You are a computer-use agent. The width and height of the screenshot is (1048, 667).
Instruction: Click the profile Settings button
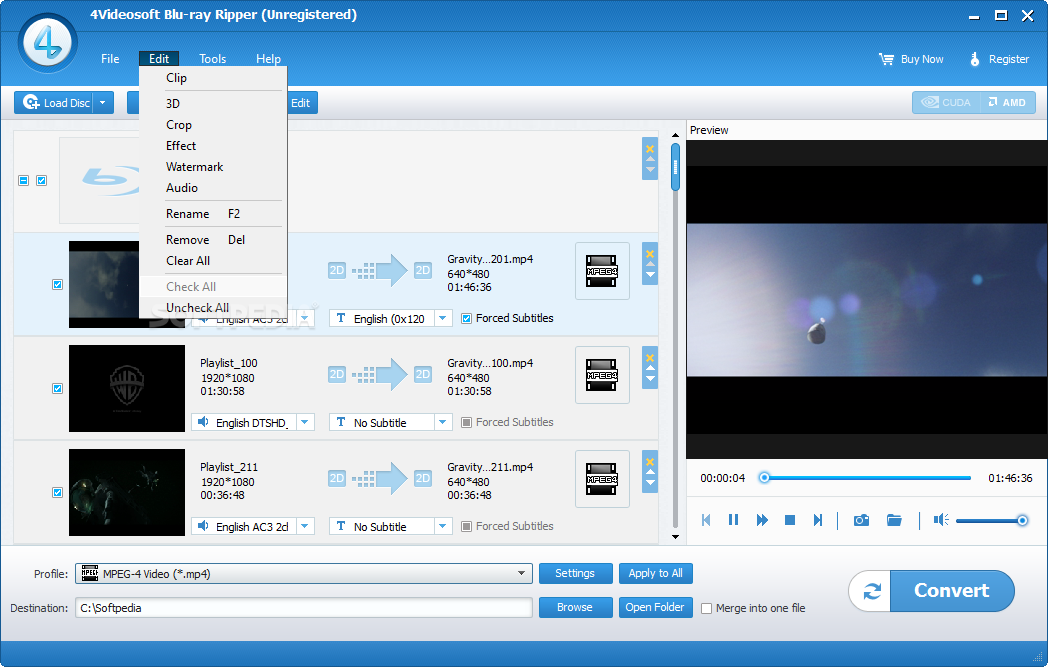pyautogui.click(x=575, y=573)
